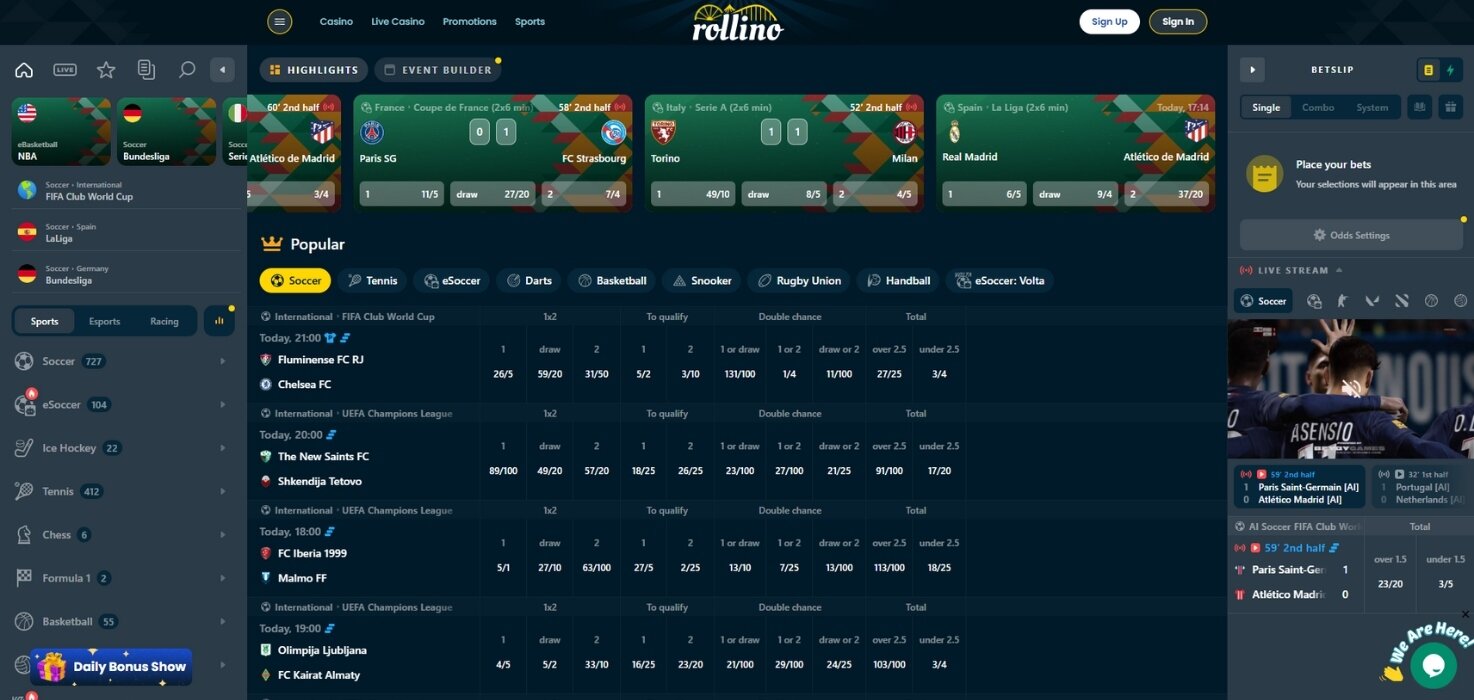Select Counter-Strike icon in live stream filter
Image resolution: width=1474 pixels, height=700 pixels.
click(1343, 300)
